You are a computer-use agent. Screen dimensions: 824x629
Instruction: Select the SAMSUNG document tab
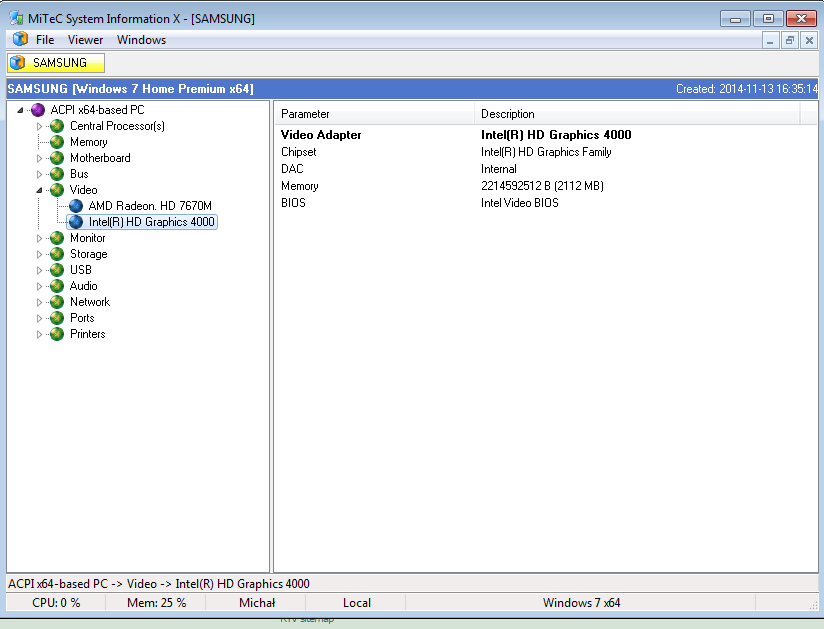click(x=56, y=63)
